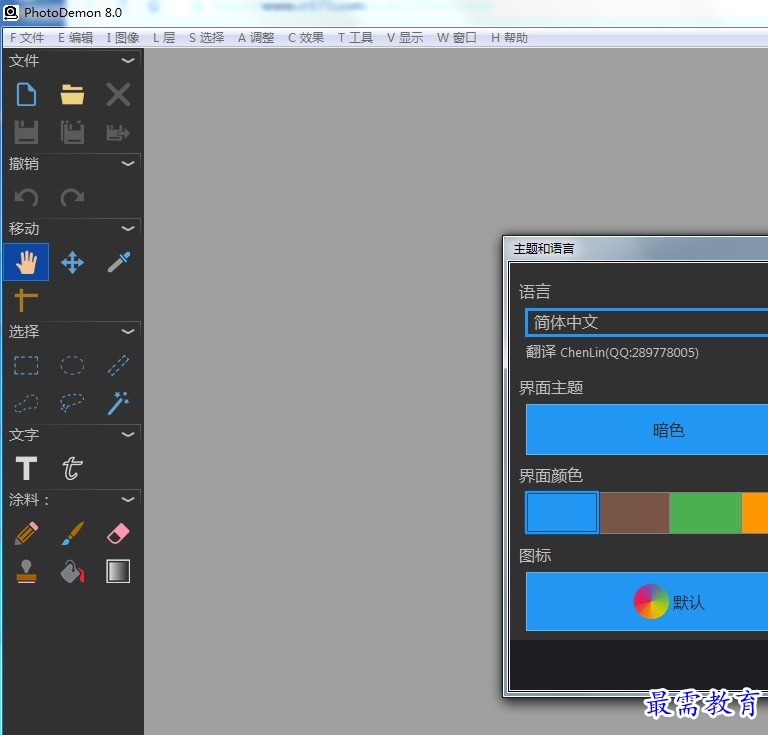Open the E 编辑 menu

75,38
